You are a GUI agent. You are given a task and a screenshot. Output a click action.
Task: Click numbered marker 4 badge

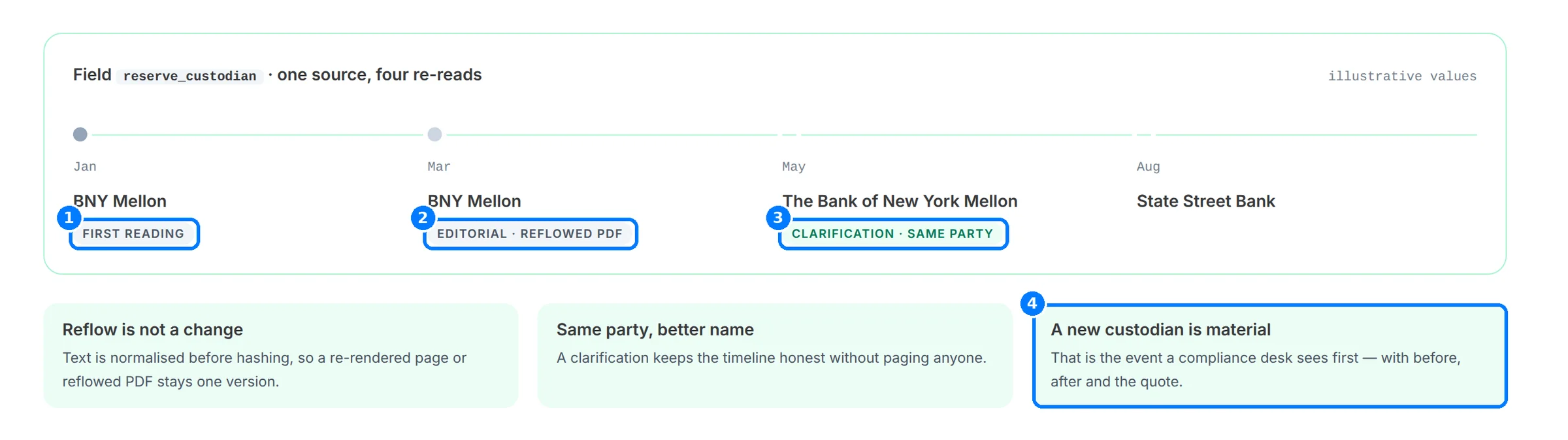(1032, 303)
